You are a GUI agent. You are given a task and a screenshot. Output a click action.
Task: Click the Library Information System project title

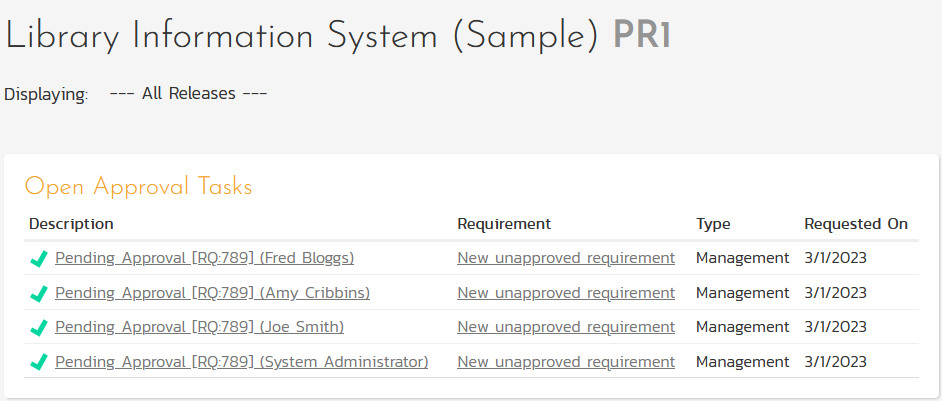coord(302,37)
